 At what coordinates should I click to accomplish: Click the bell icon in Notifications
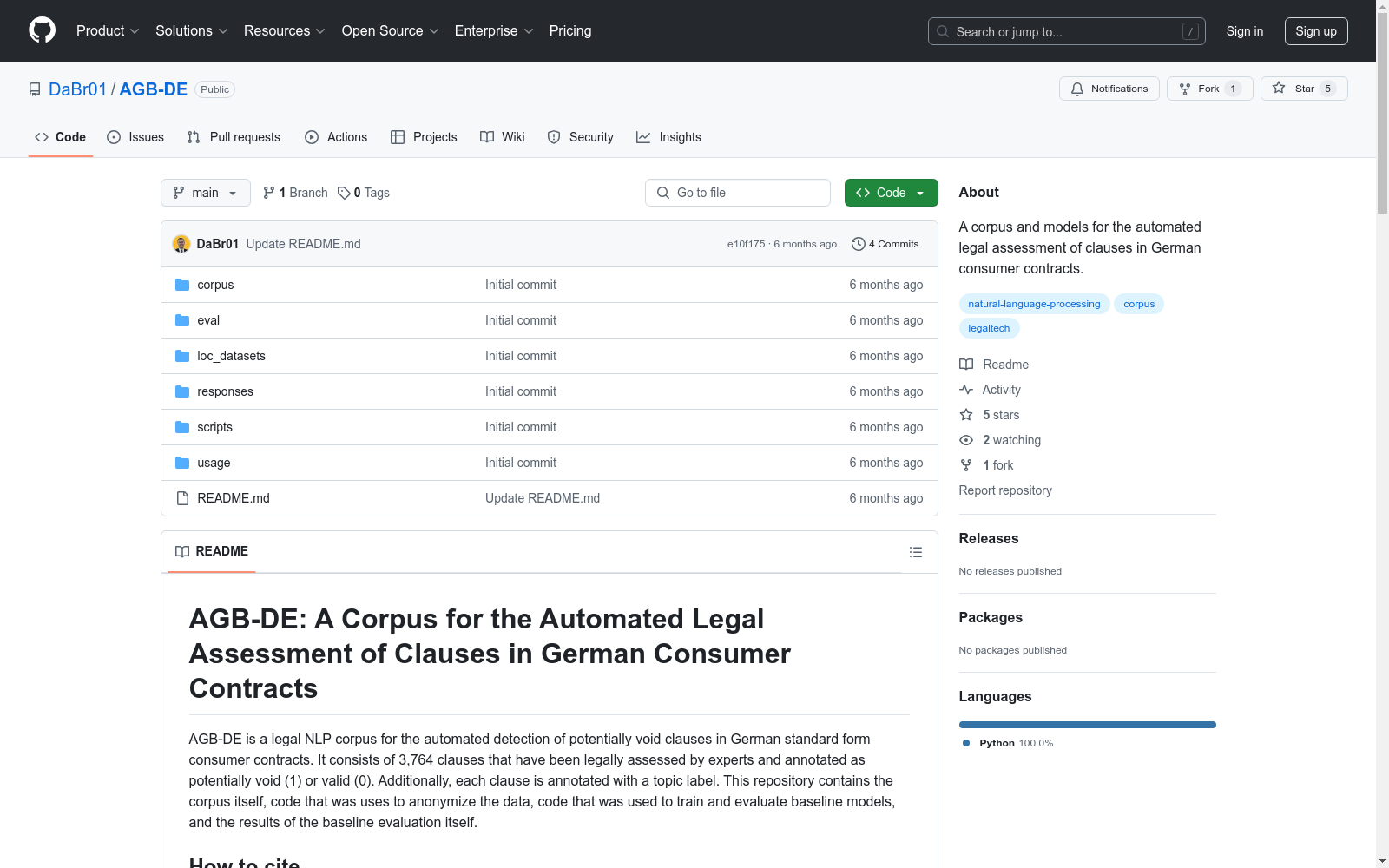(1077, 89)
